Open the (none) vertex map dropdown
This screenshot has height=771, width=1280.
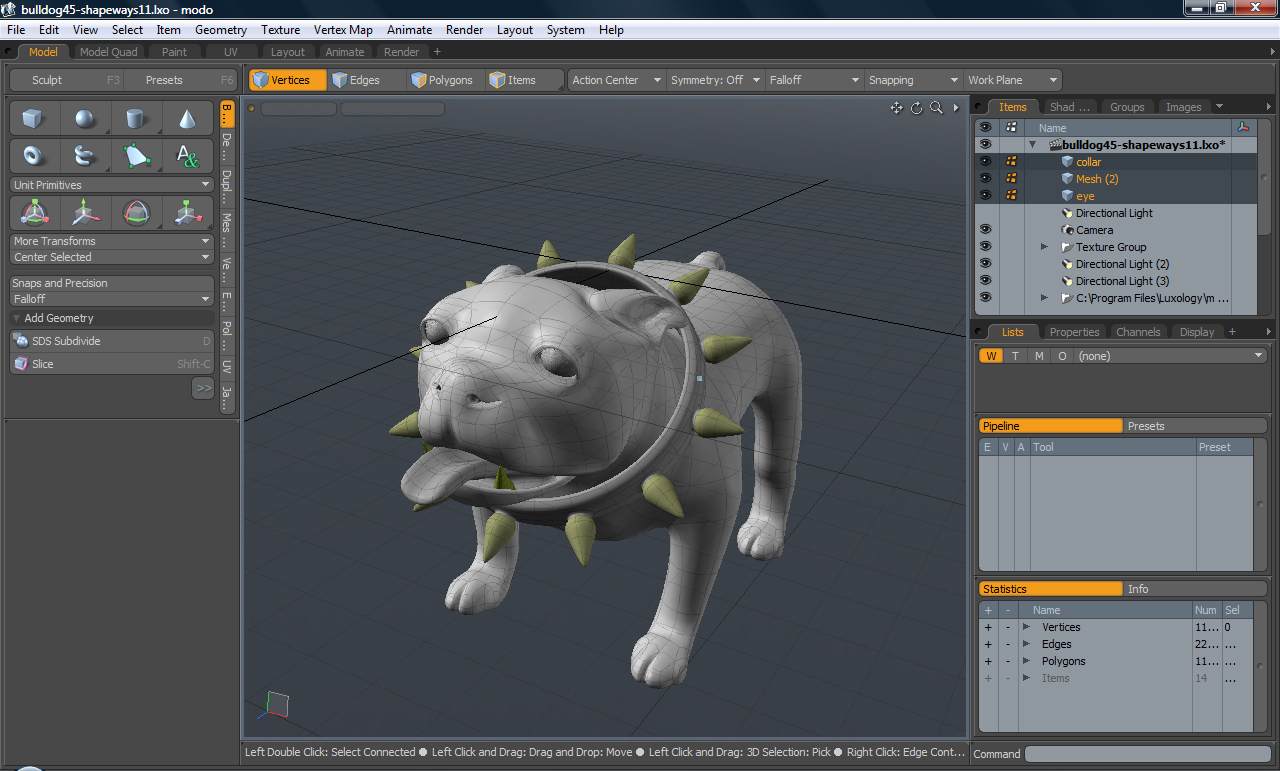click(1171, 356)
